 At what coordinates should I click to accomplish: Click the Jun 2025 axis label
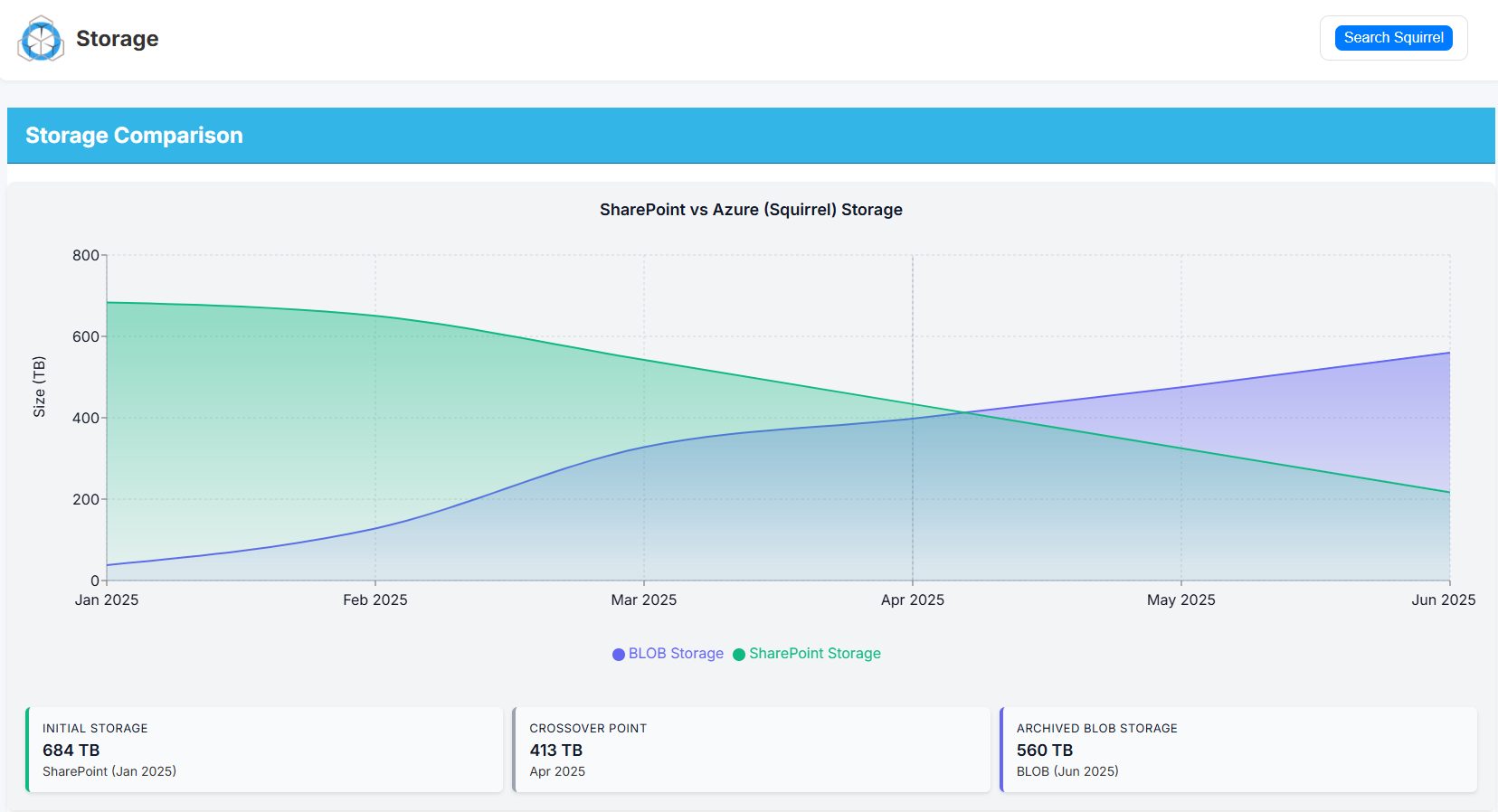(1443, 600)
